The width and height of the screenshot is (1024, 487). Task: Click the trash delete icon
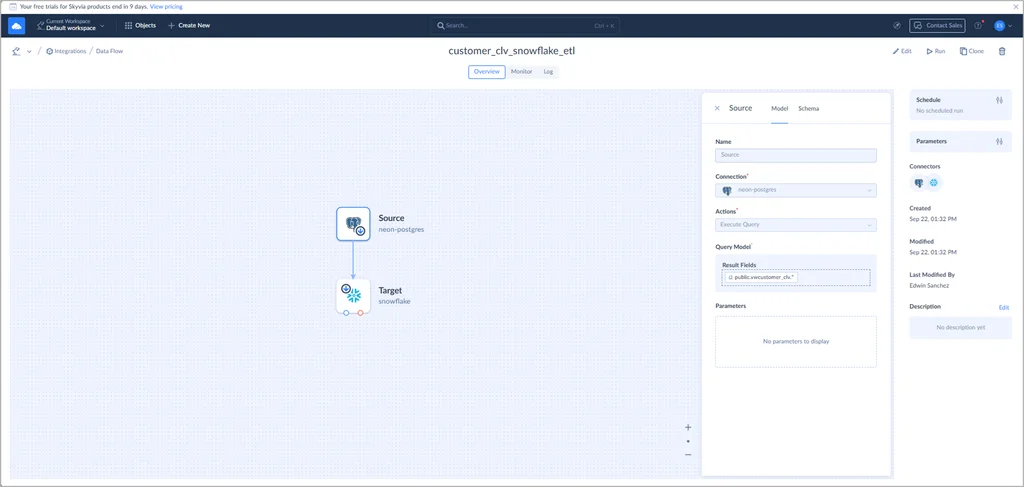pyautogui.click(x=1002, y=51)
